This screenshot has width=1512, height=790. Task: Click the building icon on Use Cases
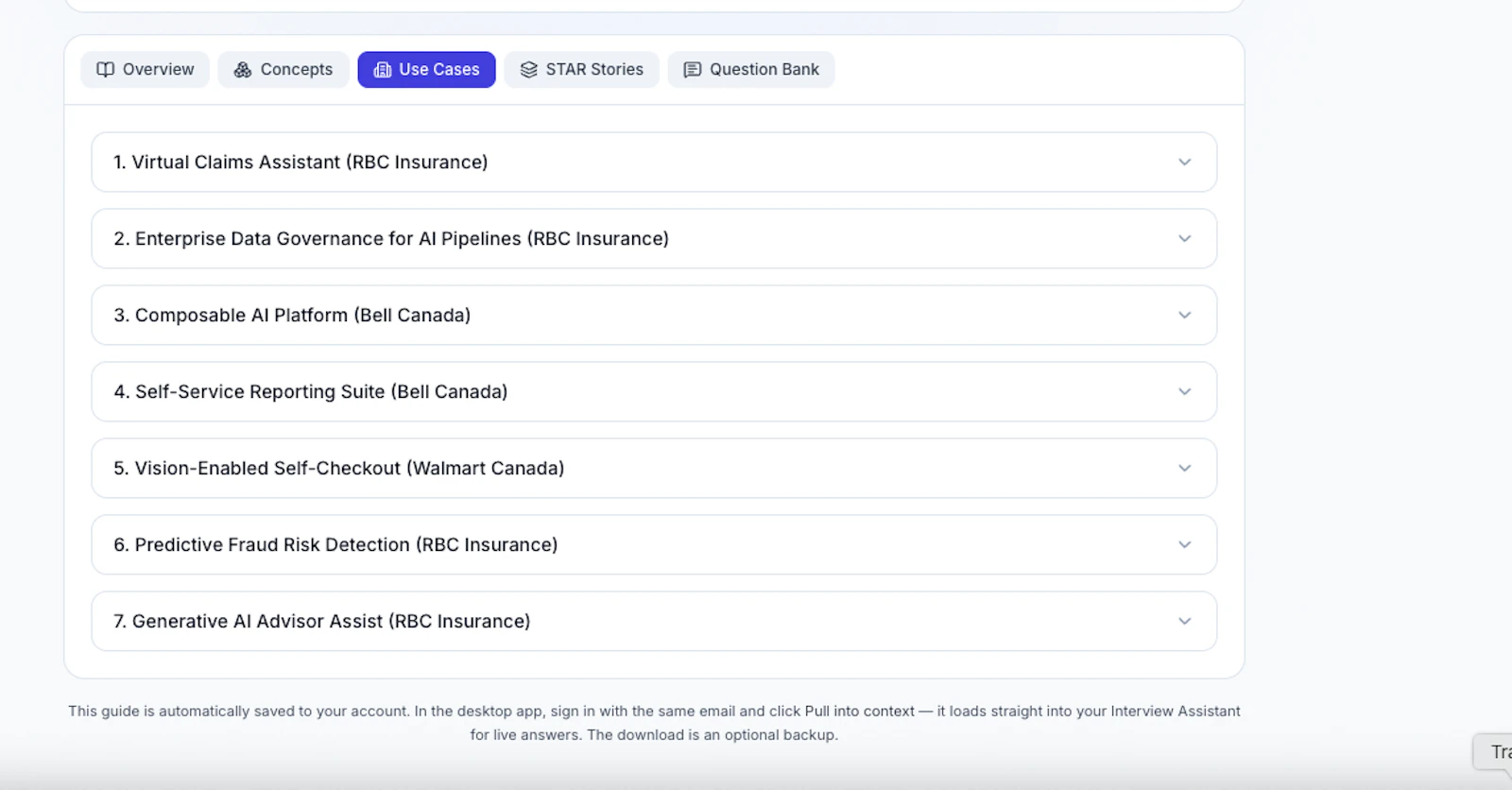383,70
